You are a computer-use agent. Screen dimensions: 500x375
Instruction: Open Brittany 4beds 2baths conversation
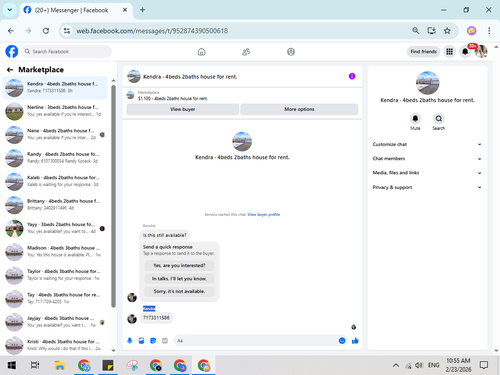[55, 205]
